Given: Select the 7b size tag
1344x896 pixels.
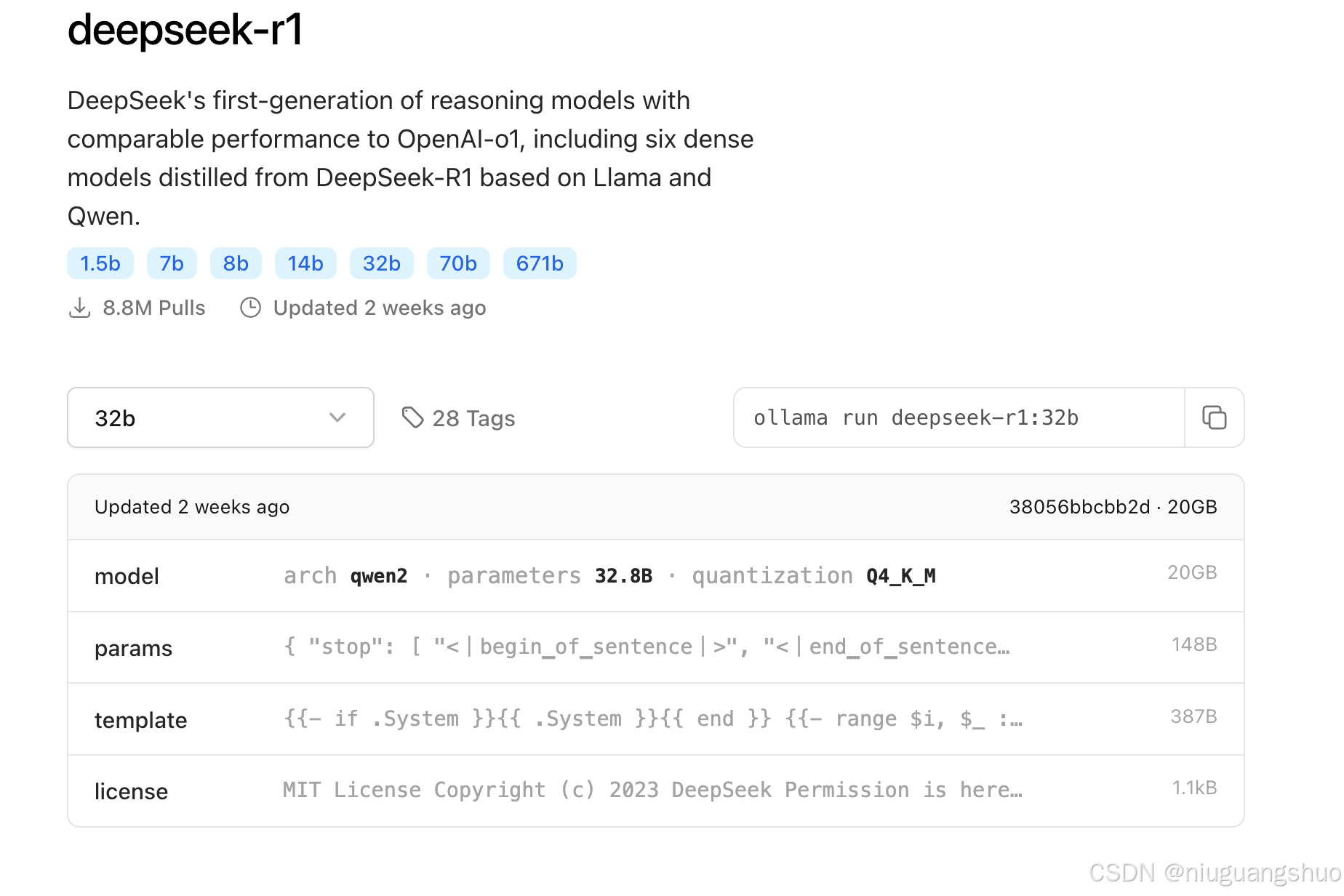Looking at the screenshot, I should (172, 263).
